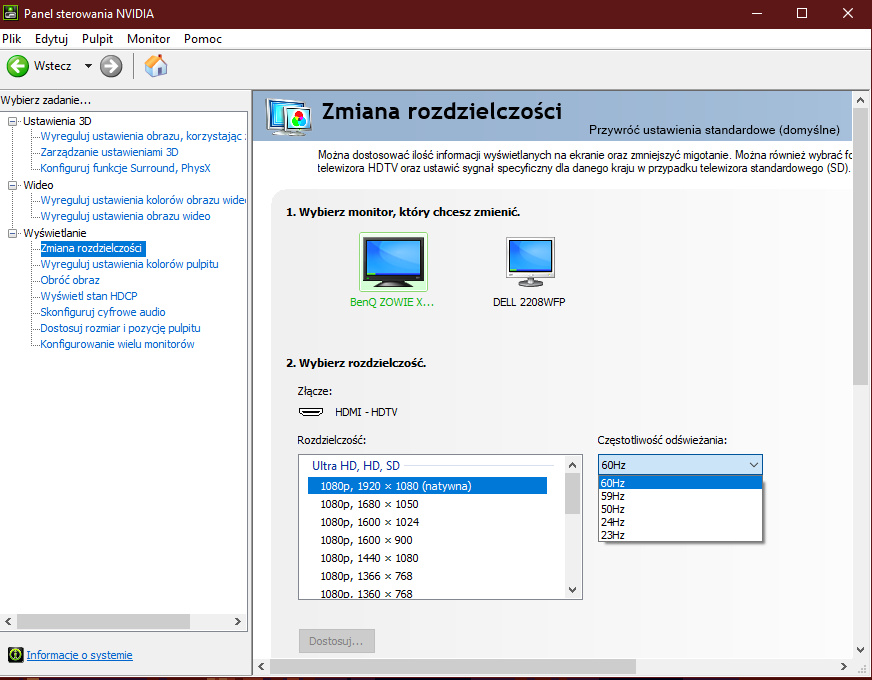
Task: Open Wyreguluj ustawienia obrazu wideo
Action: tap(126, 216)
